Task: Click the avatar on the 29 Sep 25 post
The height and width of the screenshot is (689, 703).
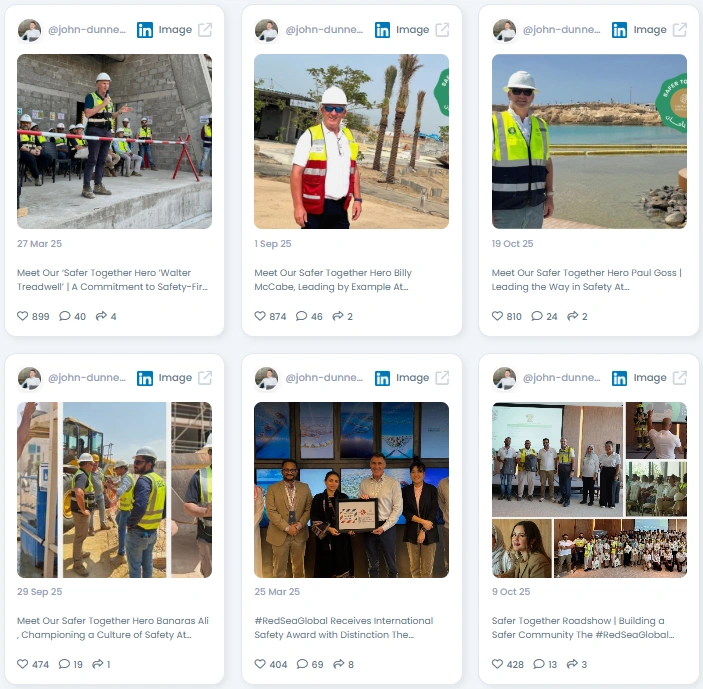Action: click(30, 378)
